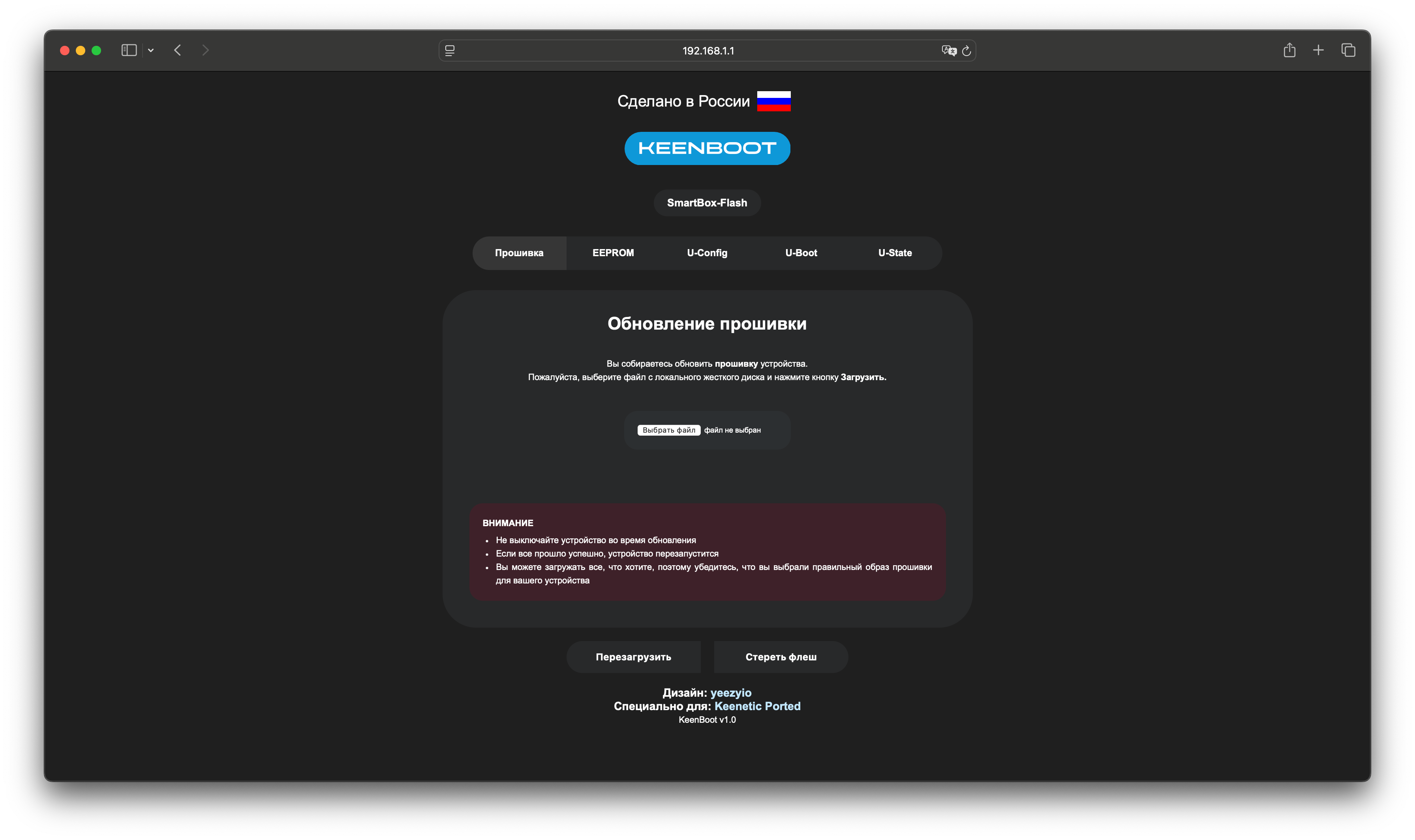Reload the page with the refresh icon

(x=967, y=51)
